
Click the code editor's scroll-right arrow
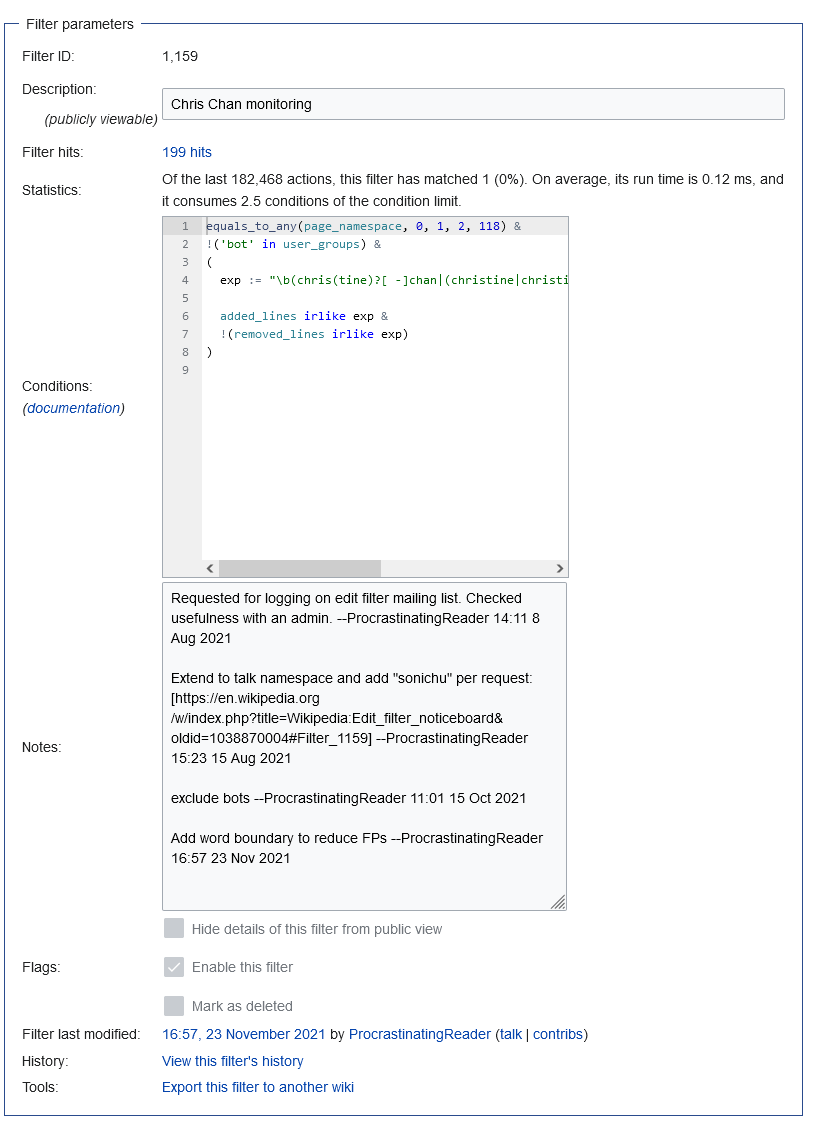[x=560, y=568]
